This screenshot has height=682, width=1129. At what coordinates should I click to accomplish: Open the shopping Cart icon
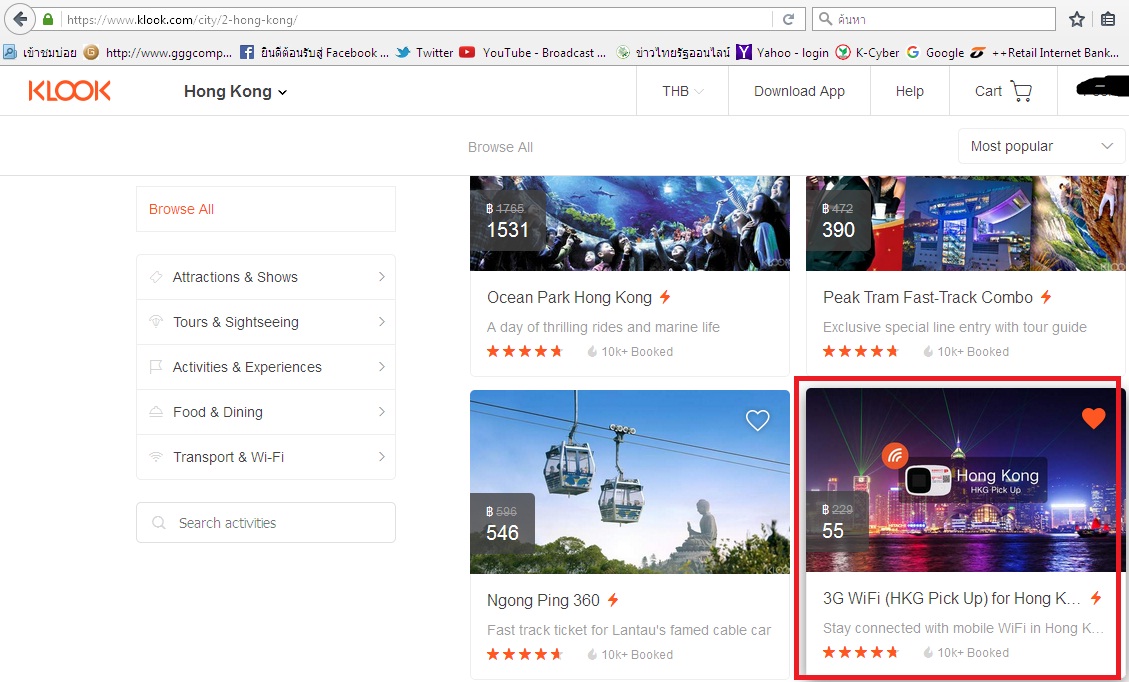tap(1020, 91)
